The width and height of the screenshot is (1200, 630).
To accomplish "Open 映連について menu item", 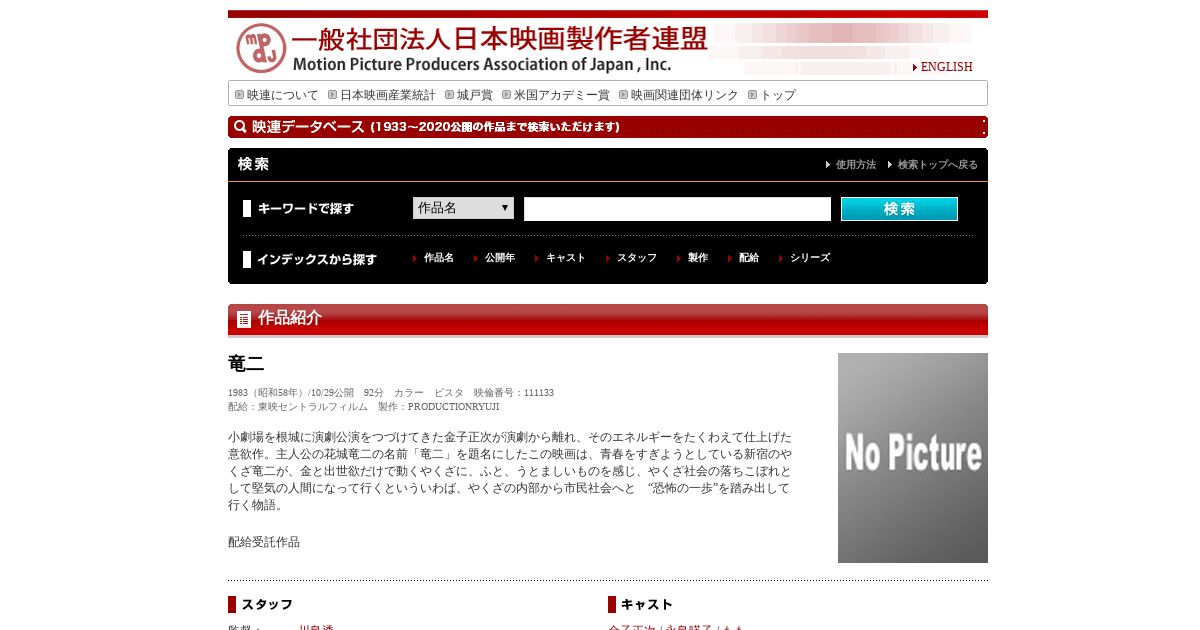I will 283,95.
